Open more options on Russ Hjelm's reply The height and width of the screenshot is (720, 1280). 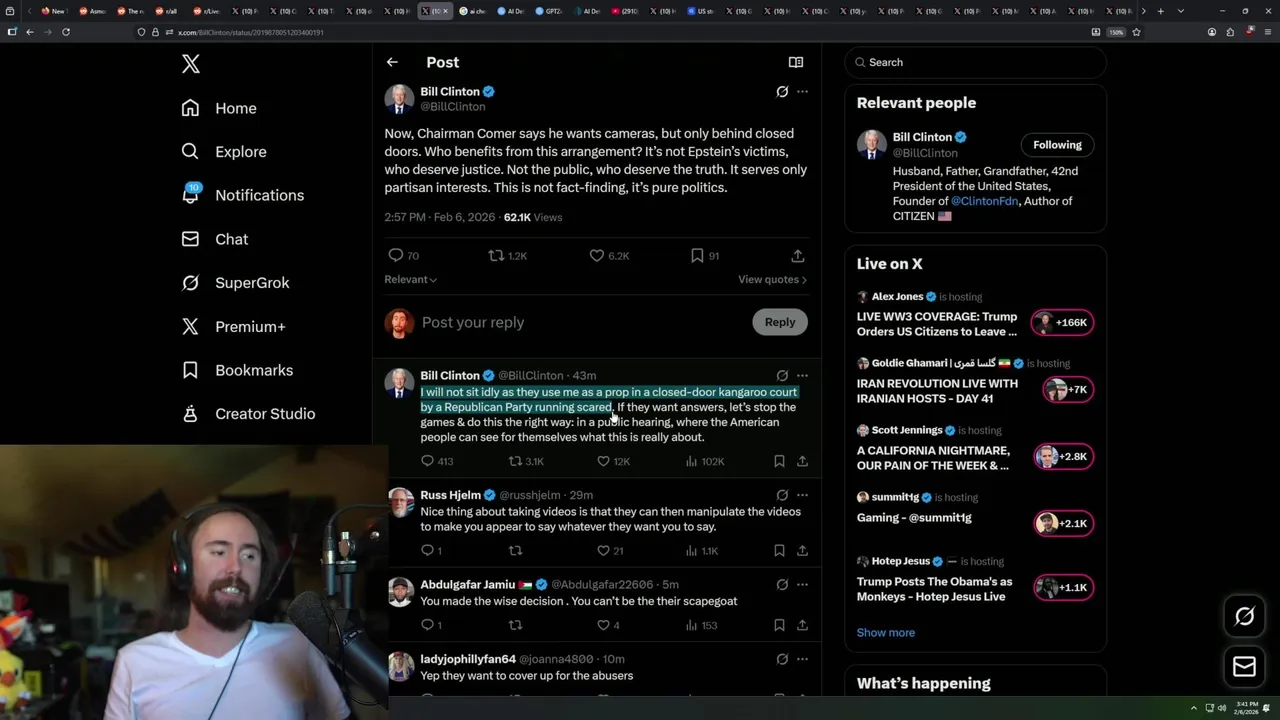pos(802,495)
